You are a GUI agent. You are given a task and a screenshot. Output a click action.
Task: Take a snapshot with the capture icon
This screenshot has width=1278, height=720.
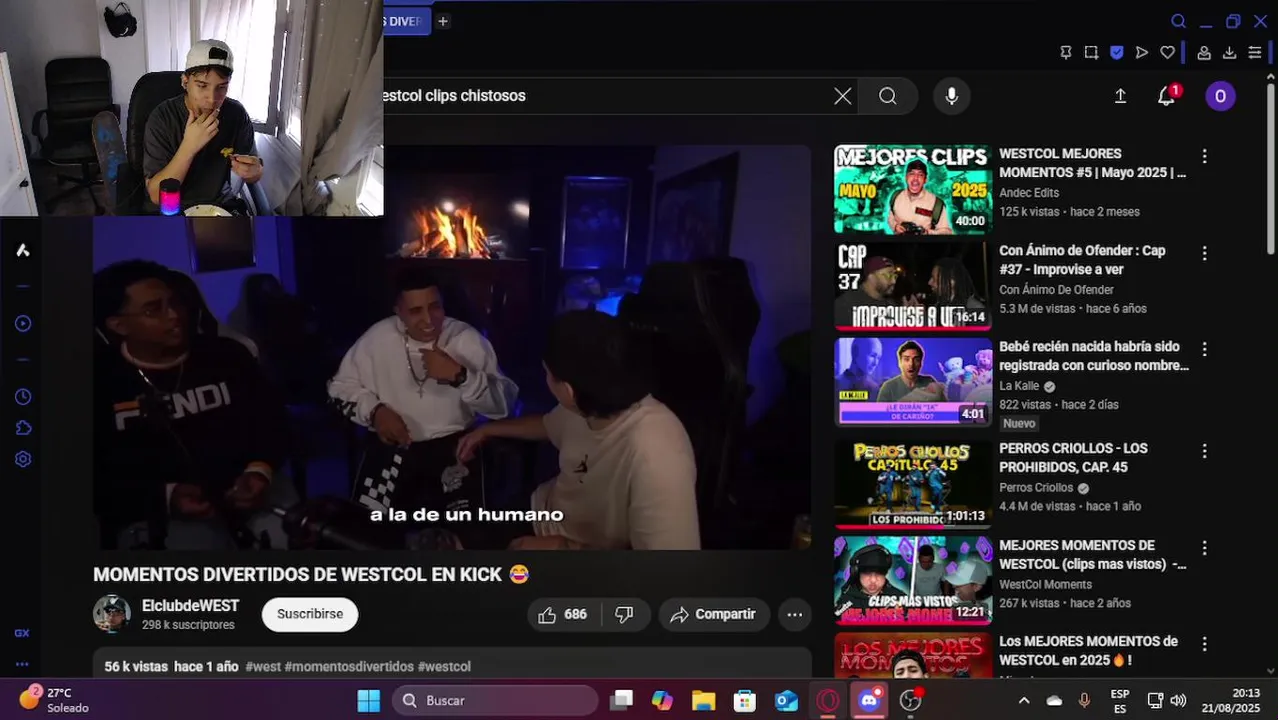pyautogui.click(x=1091, y=53)
